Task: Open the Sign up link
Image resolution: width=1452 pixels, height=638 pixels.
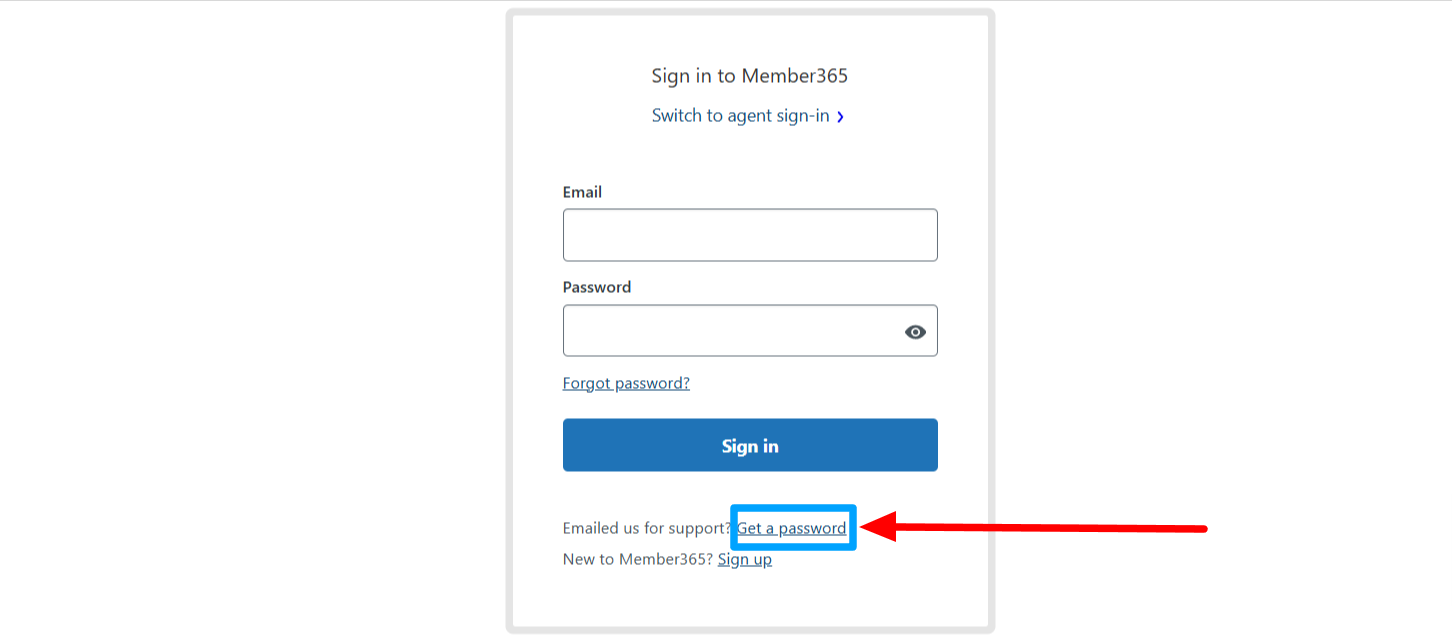Action: [745, 559]
